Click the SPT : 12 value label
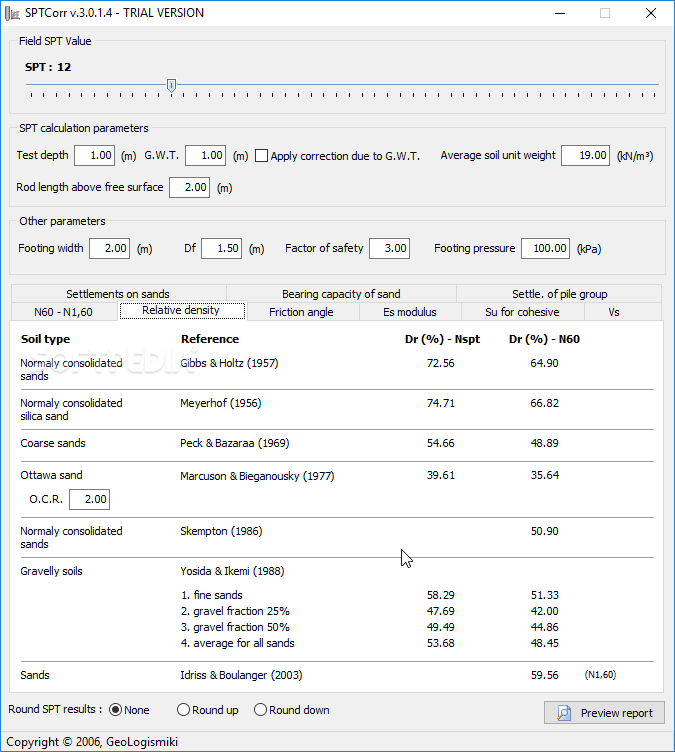 [48, 67]
